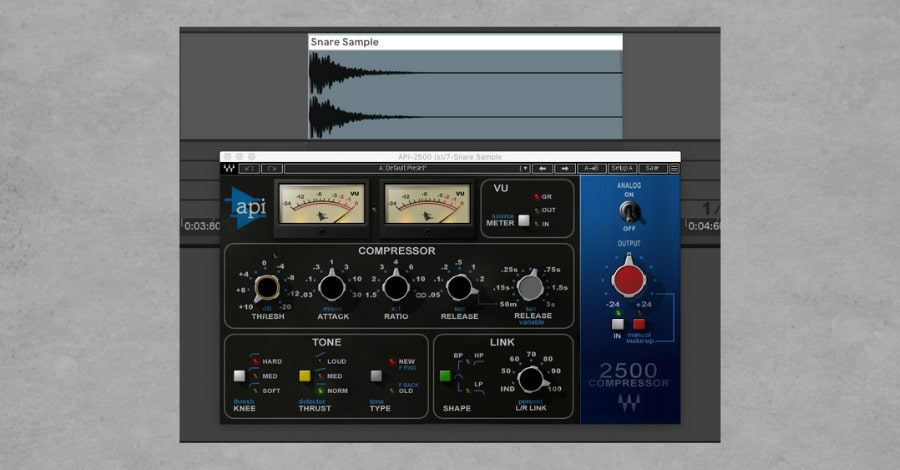Click the API-2500 window title bar
The width and height of the screenshot is (900, 470).
click(x=450, y=157)
